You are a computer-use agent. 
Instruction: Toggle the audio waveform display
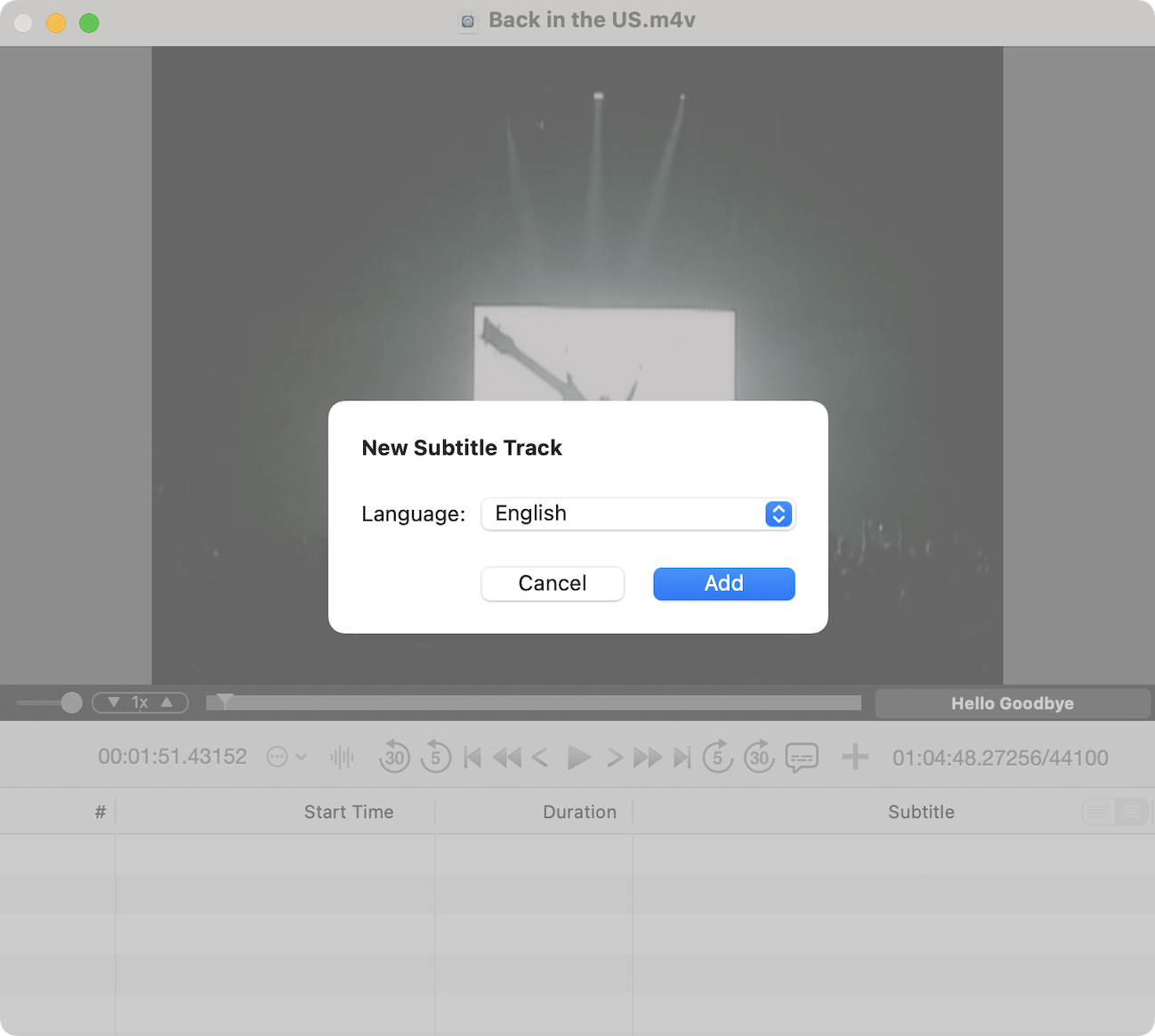pos(342,757)
